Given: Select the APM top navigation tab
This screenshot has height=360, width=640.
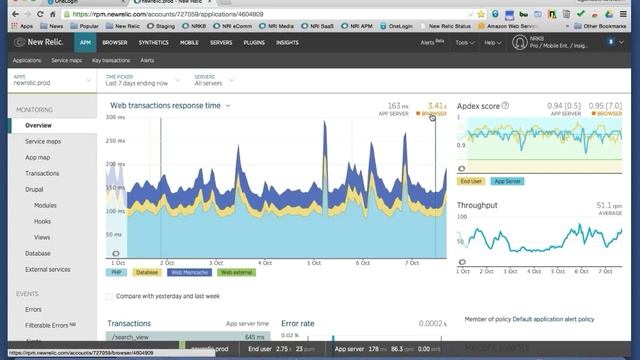Looking at the screenshot, I should click(x=85, y=42).
